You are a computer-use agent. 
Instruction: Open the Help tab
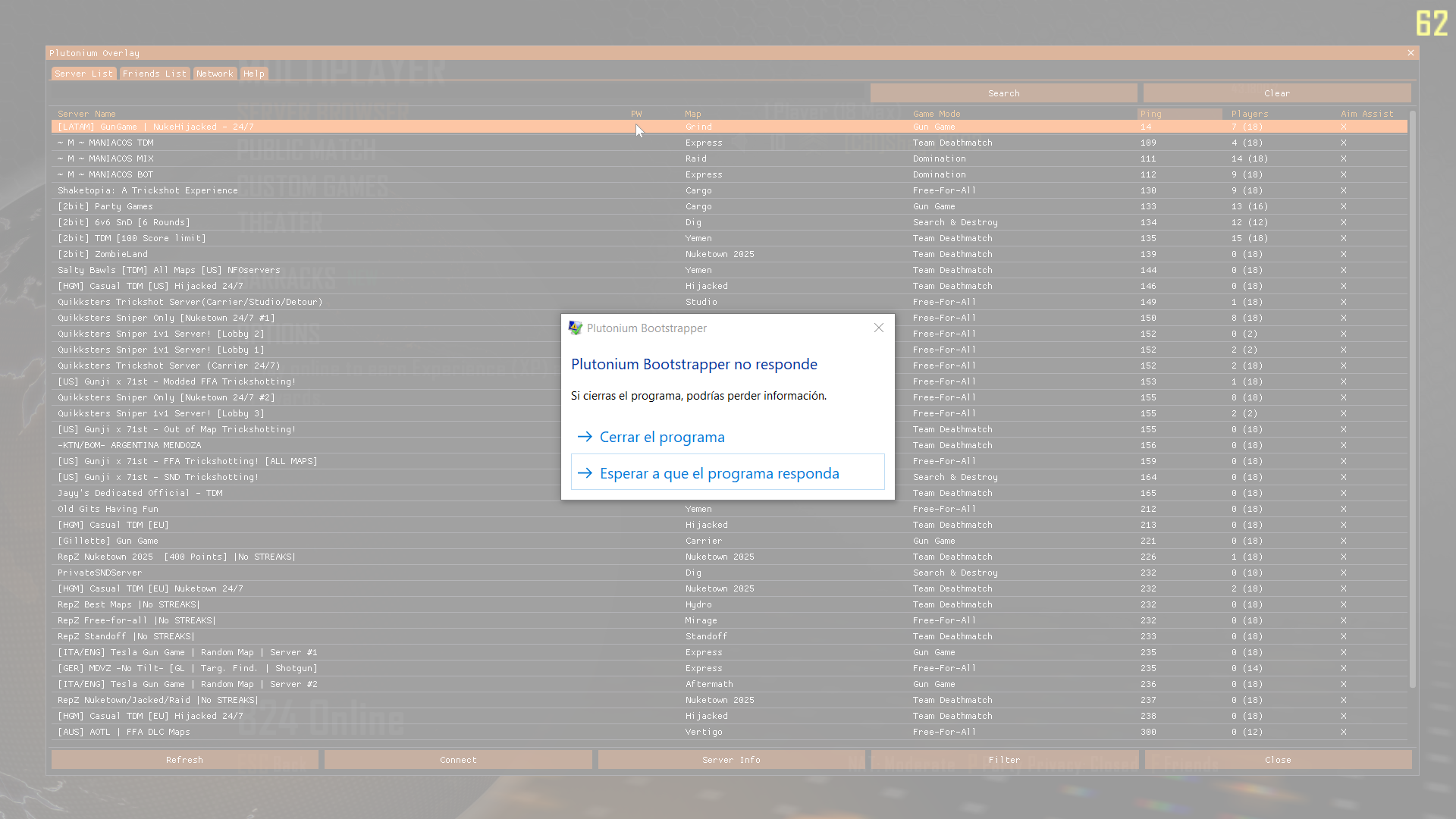pyautogui.click(x=254, y=74)
